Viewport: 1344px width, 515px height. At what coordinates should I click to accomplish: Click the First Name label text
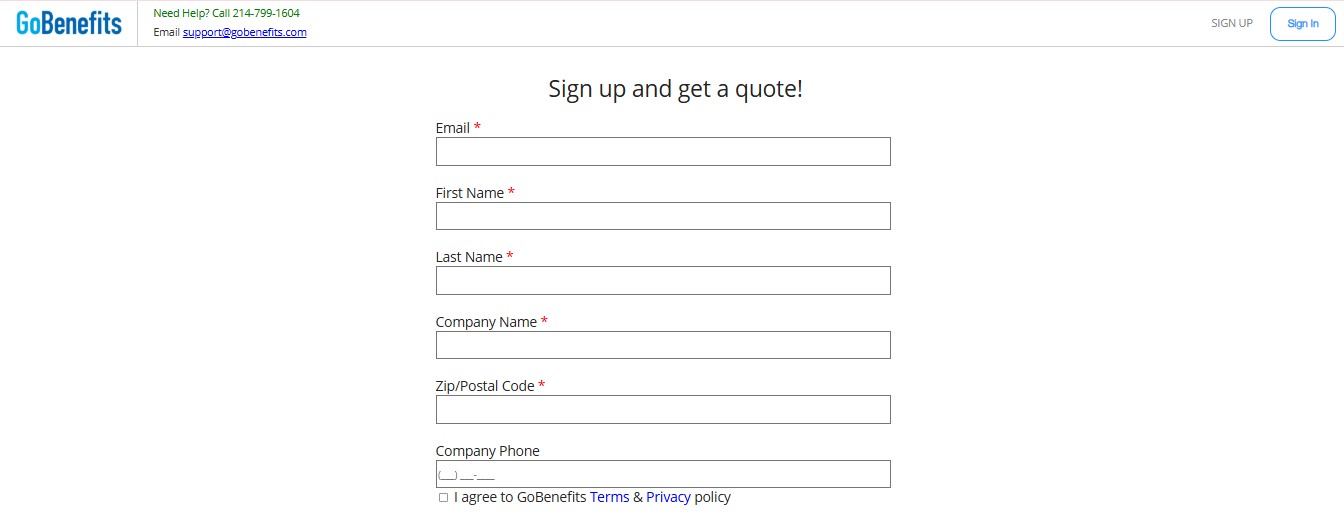pos(470,193)
